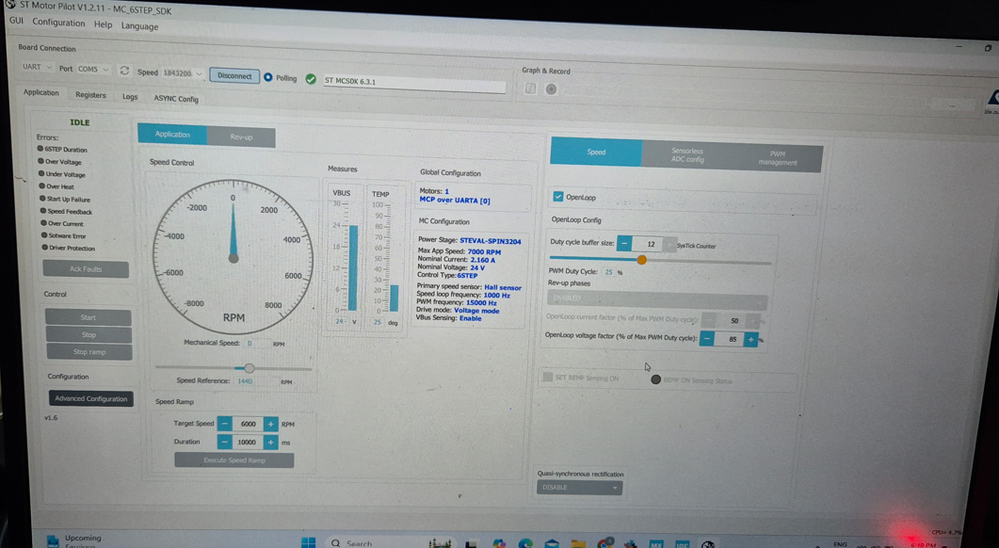Screen dimensions: 999x548
Task: Increase OpenLoop voltage factor with plus
Action: 751,340
